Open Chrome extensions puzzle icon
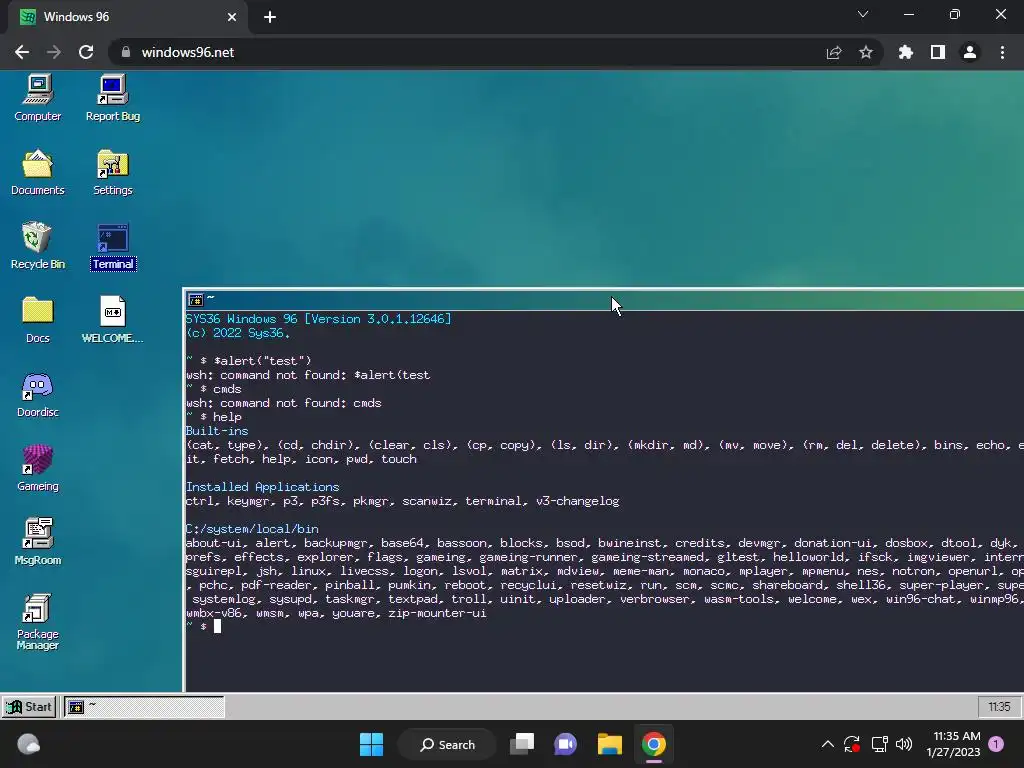 pyautogui.click(x=905, y=52)
